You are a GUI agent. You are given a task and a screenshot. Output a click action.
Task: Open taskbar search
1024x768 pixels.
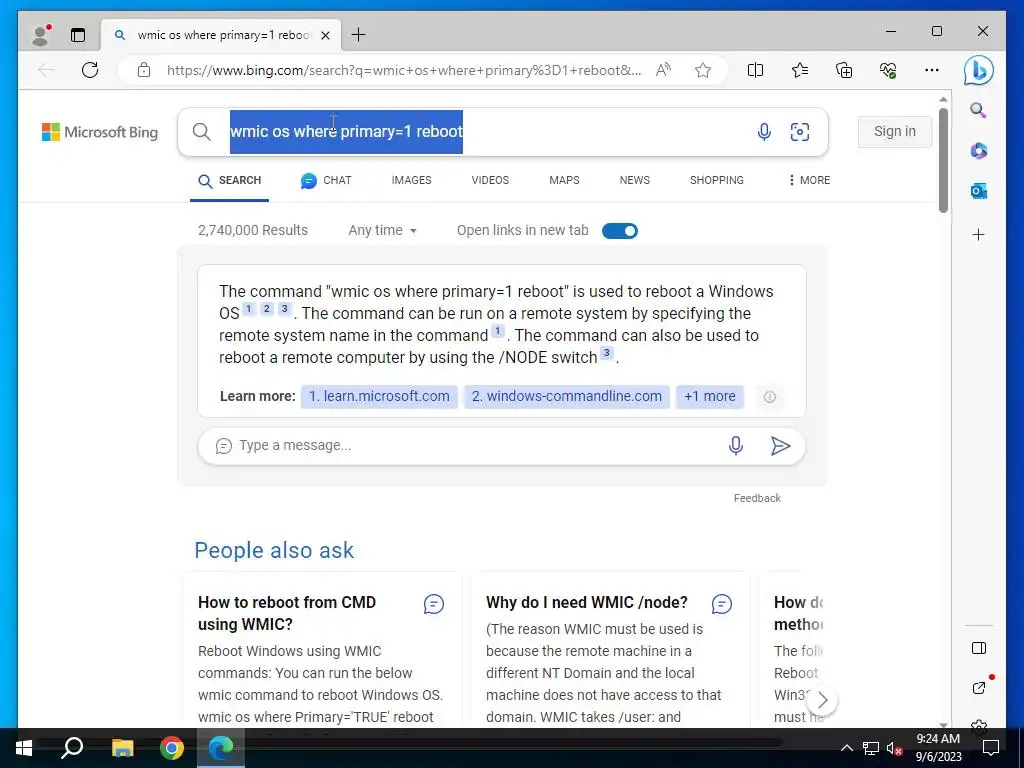[x=72, y=748]
